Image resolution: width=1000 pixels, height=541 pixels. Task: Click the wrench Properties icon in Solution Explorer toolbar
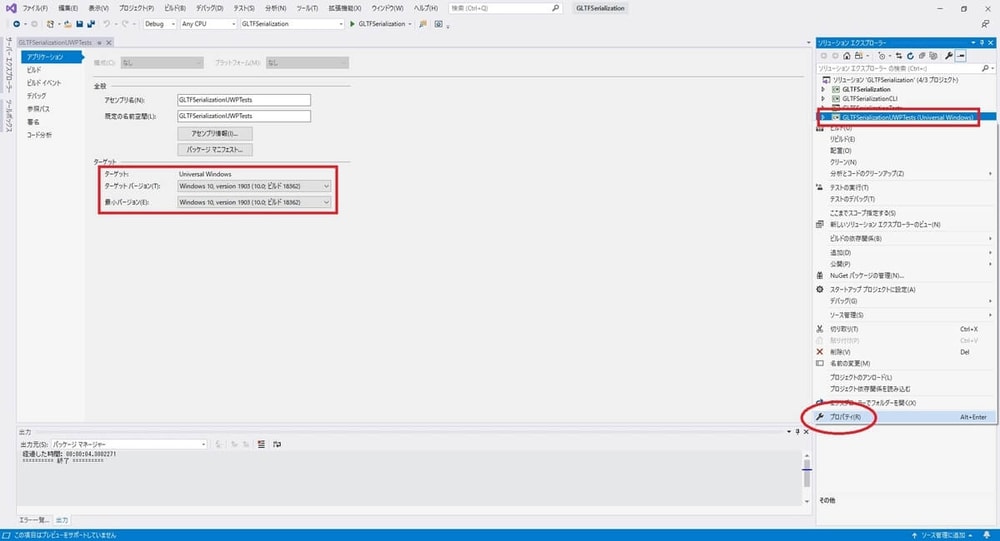(949, 56)
